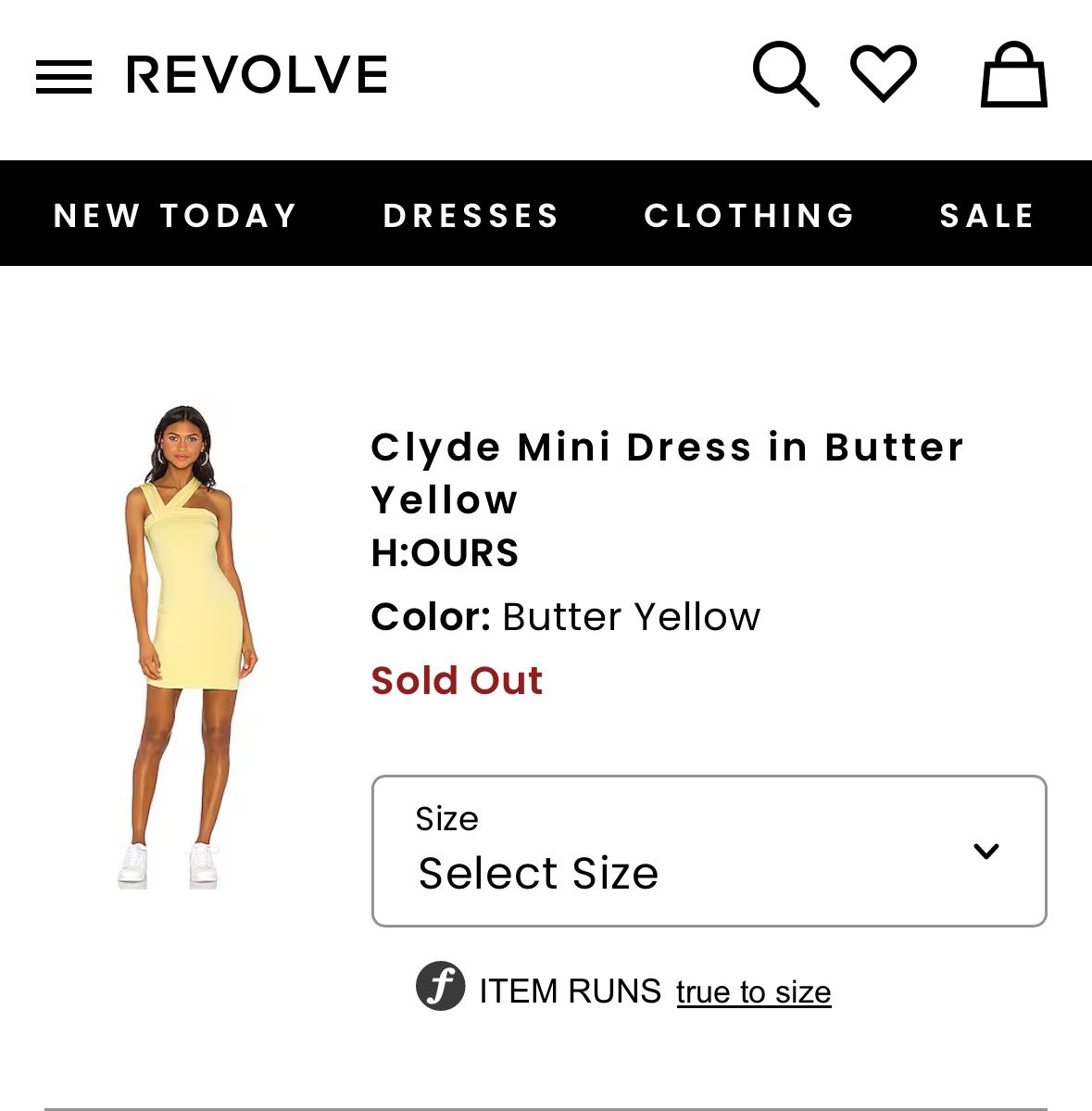Open the CLOTHING category

[x=749, y=215]
